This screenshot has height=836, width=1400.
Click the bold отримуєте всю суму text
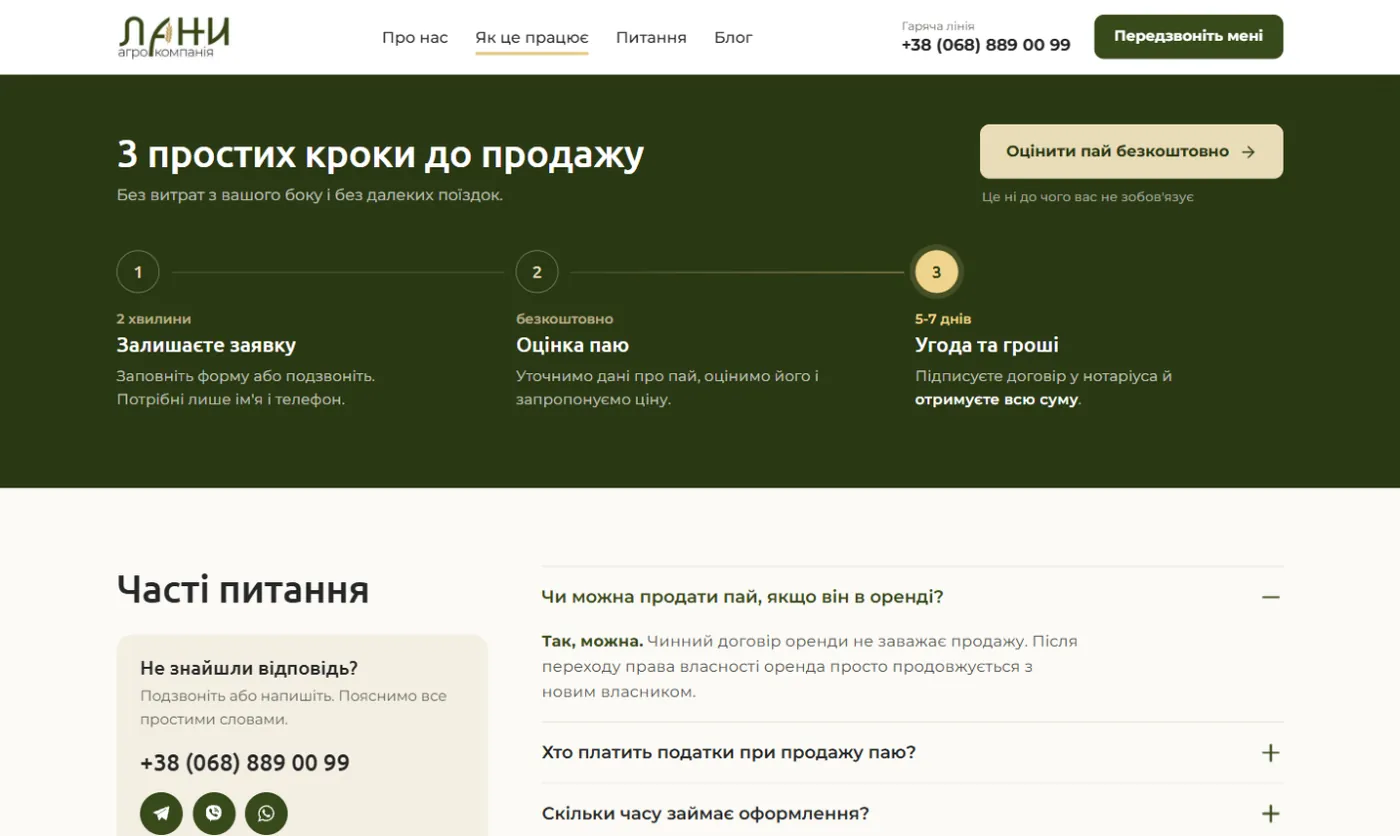[x=997, y=400]
